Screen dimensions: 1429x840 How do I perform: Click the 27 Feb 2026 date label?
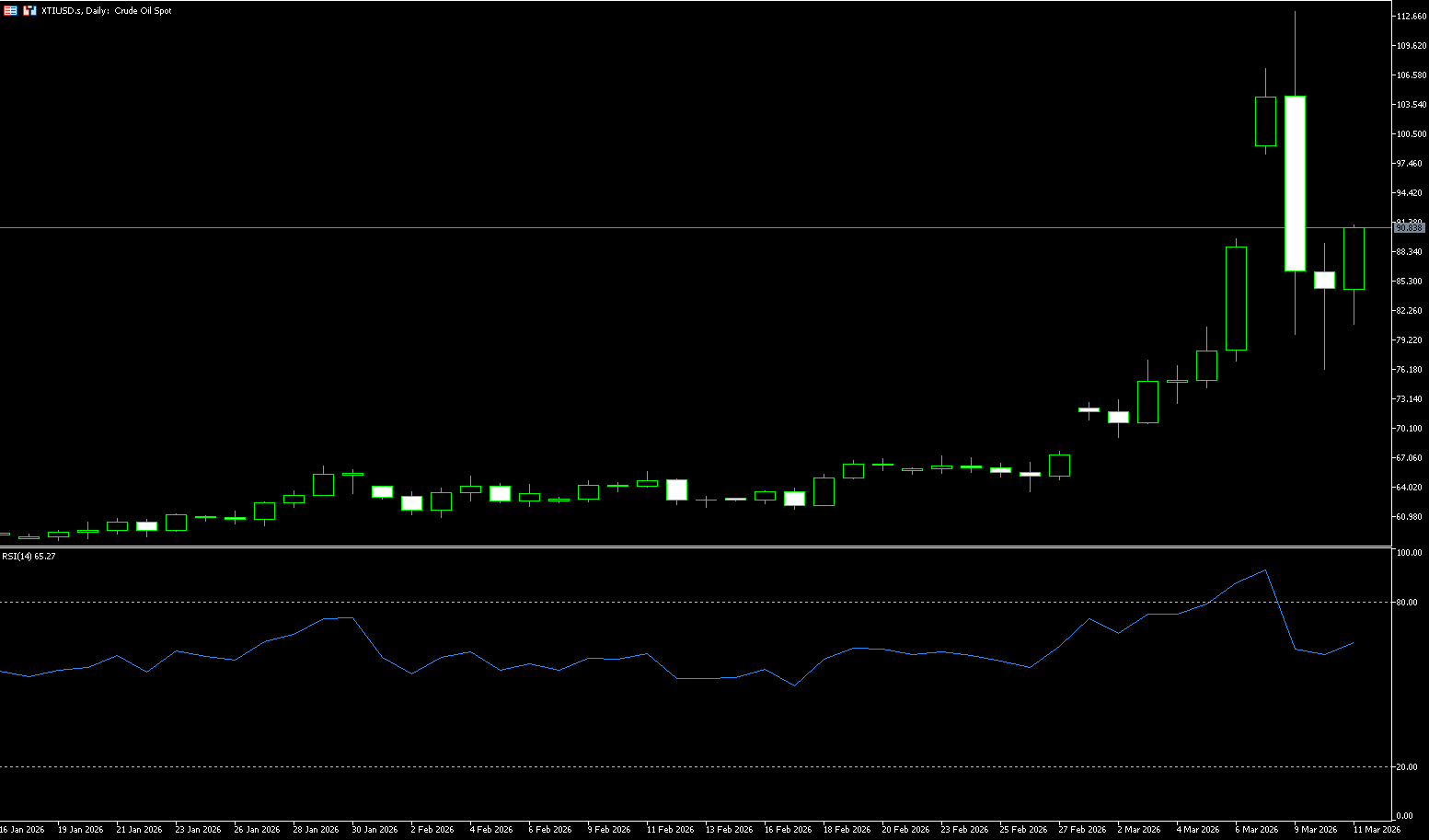[1082, 829]
